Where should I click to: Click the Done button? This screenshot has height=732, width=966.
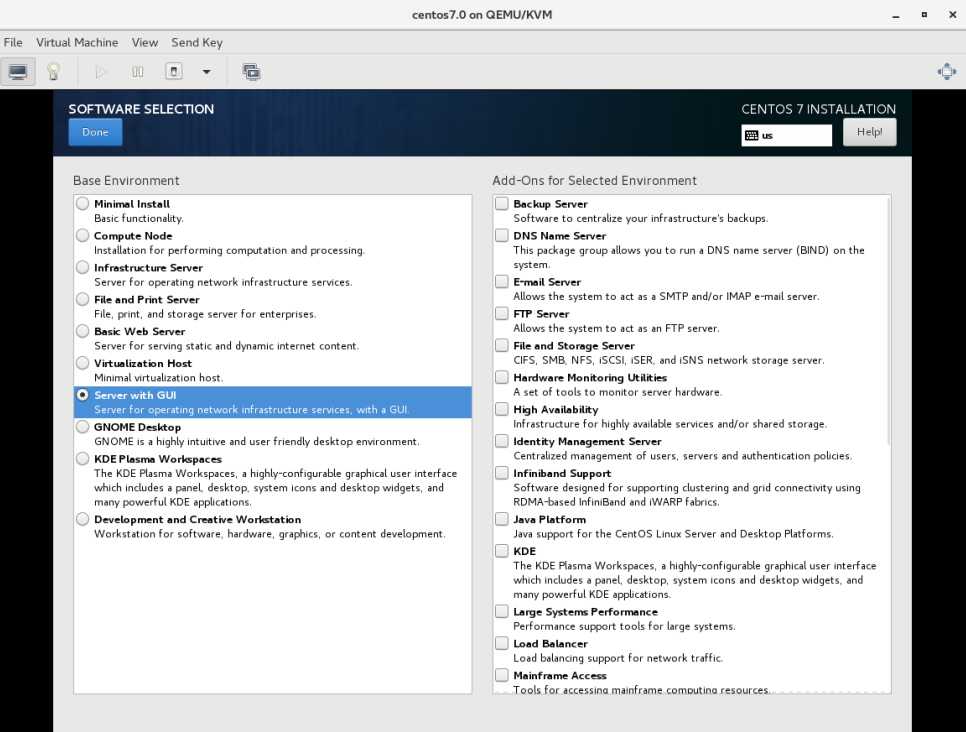point(95,132)
